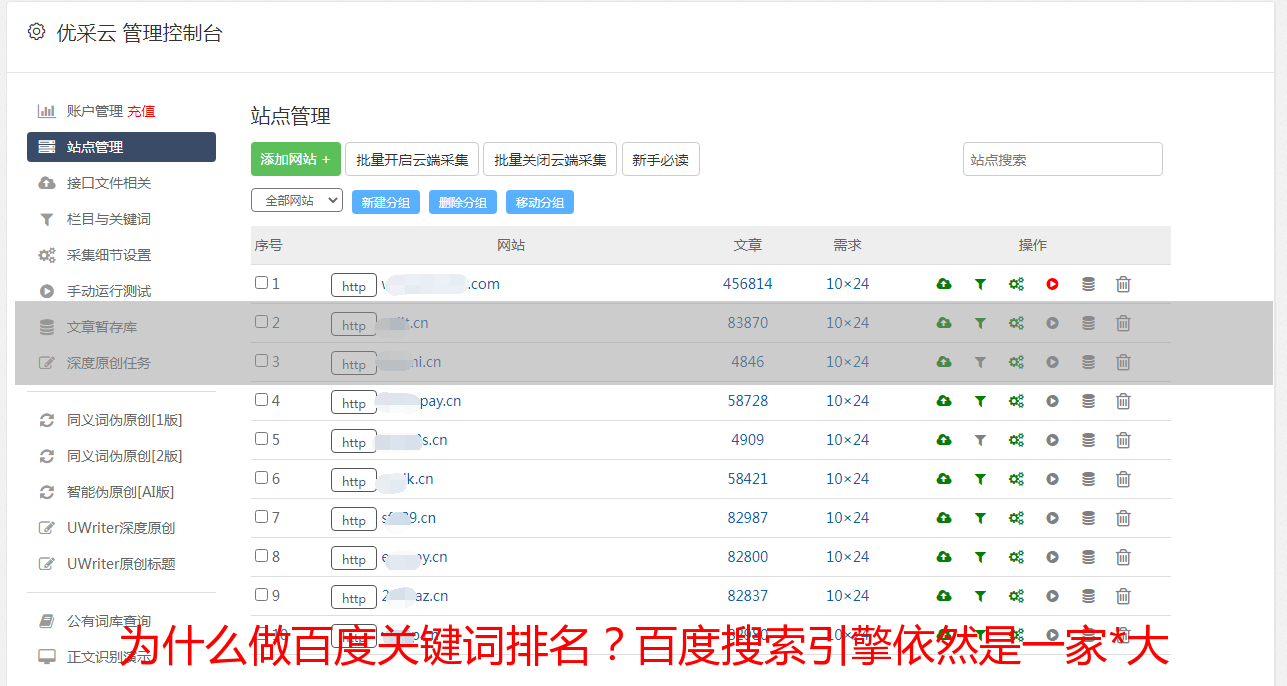The image size is (1287, 686).
Task: Open UWriter深度原创 in the sidebar
Action: 121,528
